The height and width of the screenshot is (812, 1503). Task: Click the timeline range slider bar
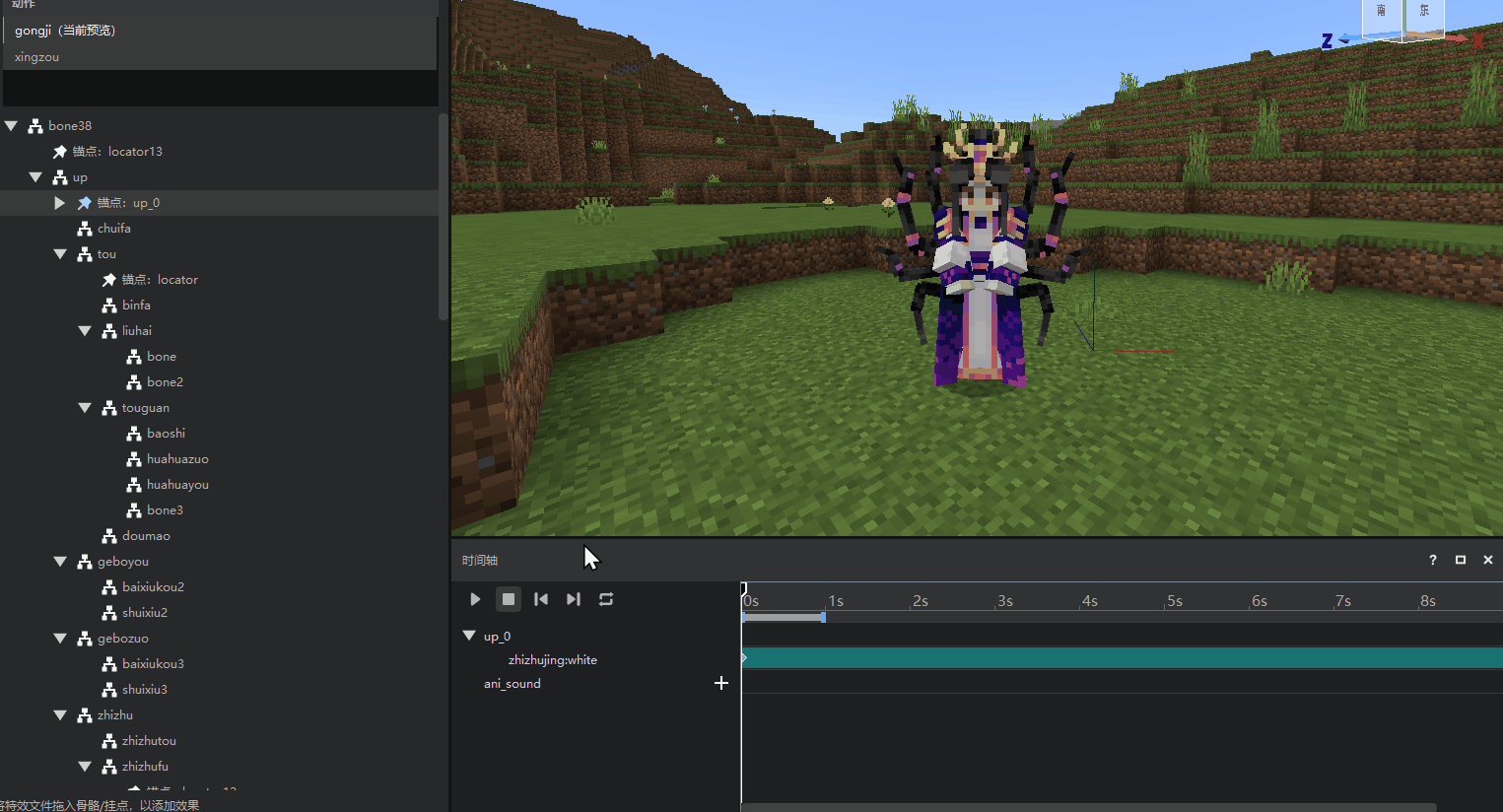pyautogui.click(x=784, y=618)
